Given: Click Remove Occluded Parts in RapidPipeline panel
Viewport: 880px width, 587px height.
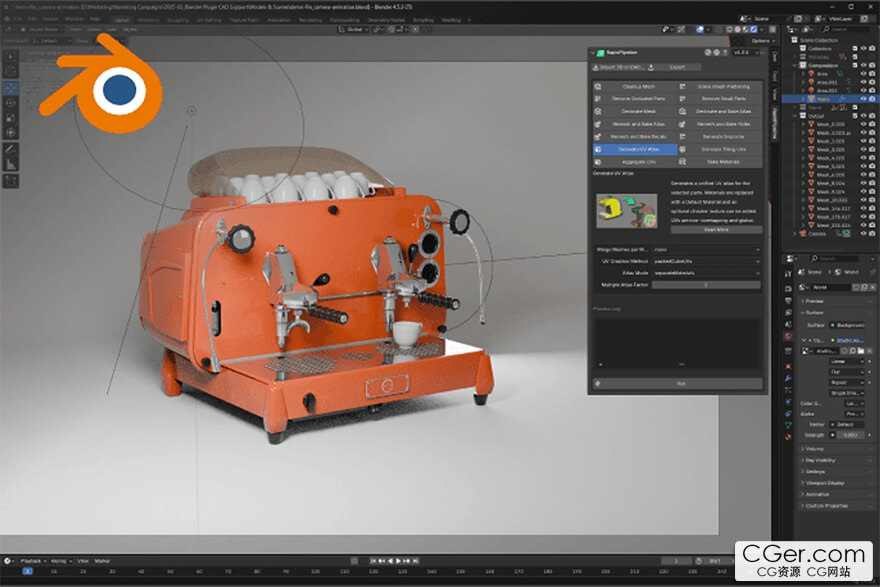Looking at the screenshot, I should pyautogui.click(x=637, y=99).
